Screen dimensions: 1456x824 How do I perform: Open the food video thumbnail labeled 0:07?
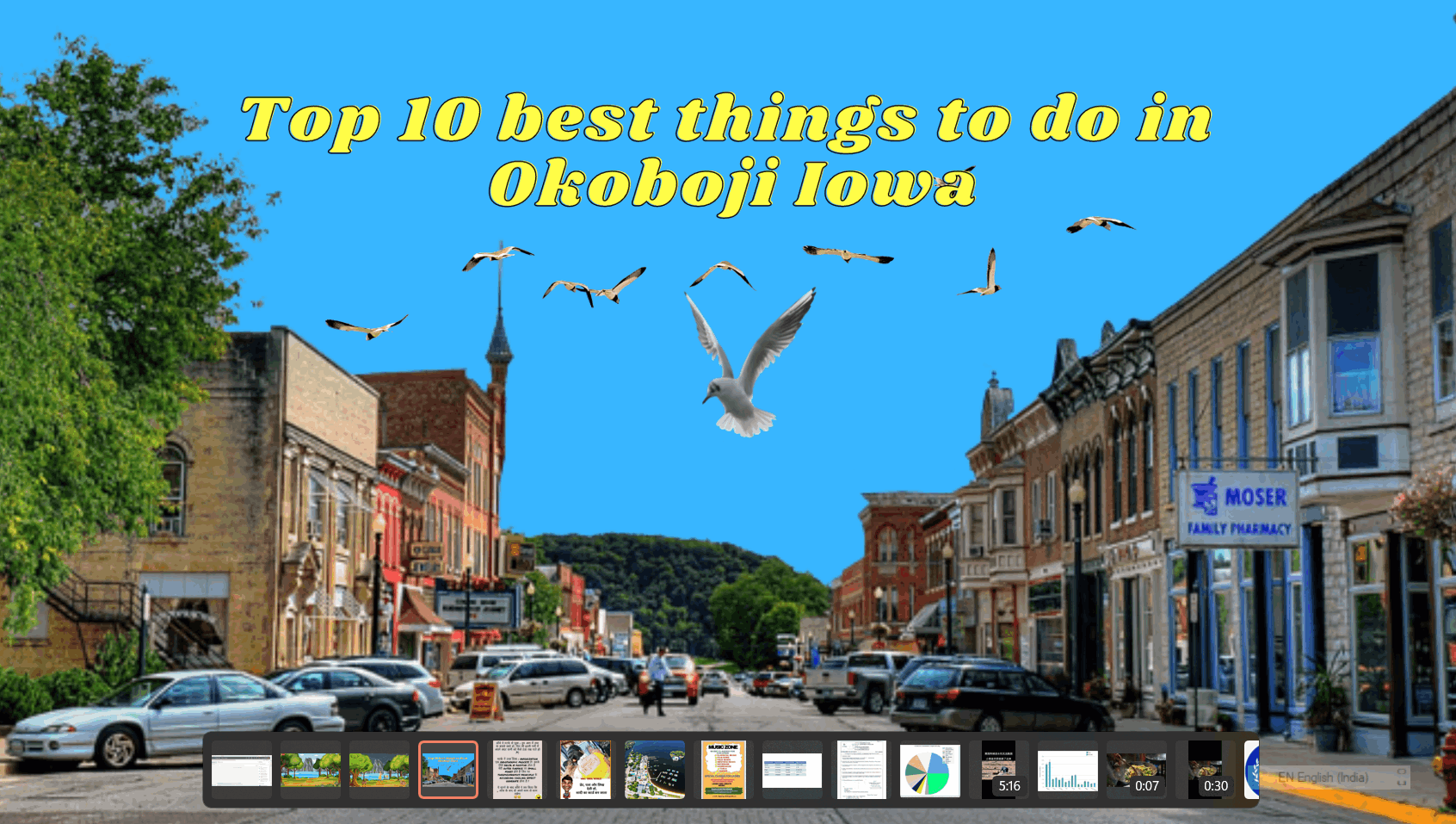coord(1137,770)
